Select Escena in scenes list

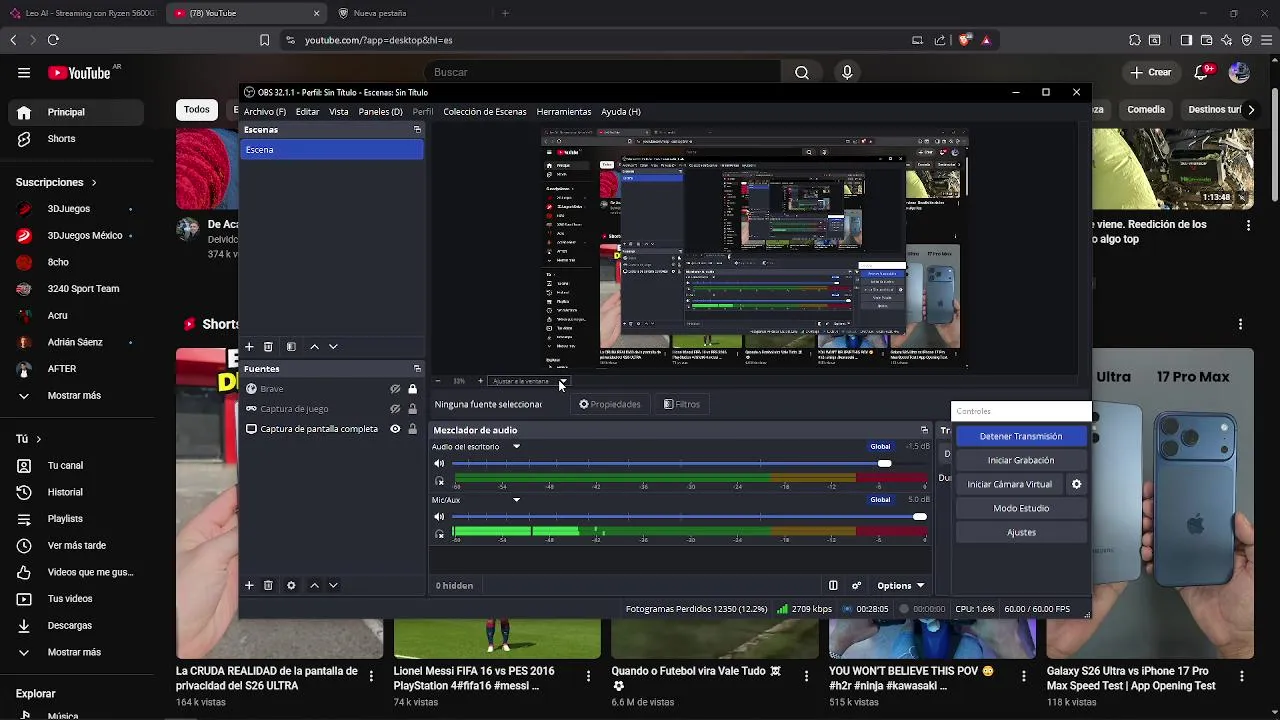(332, 150)
